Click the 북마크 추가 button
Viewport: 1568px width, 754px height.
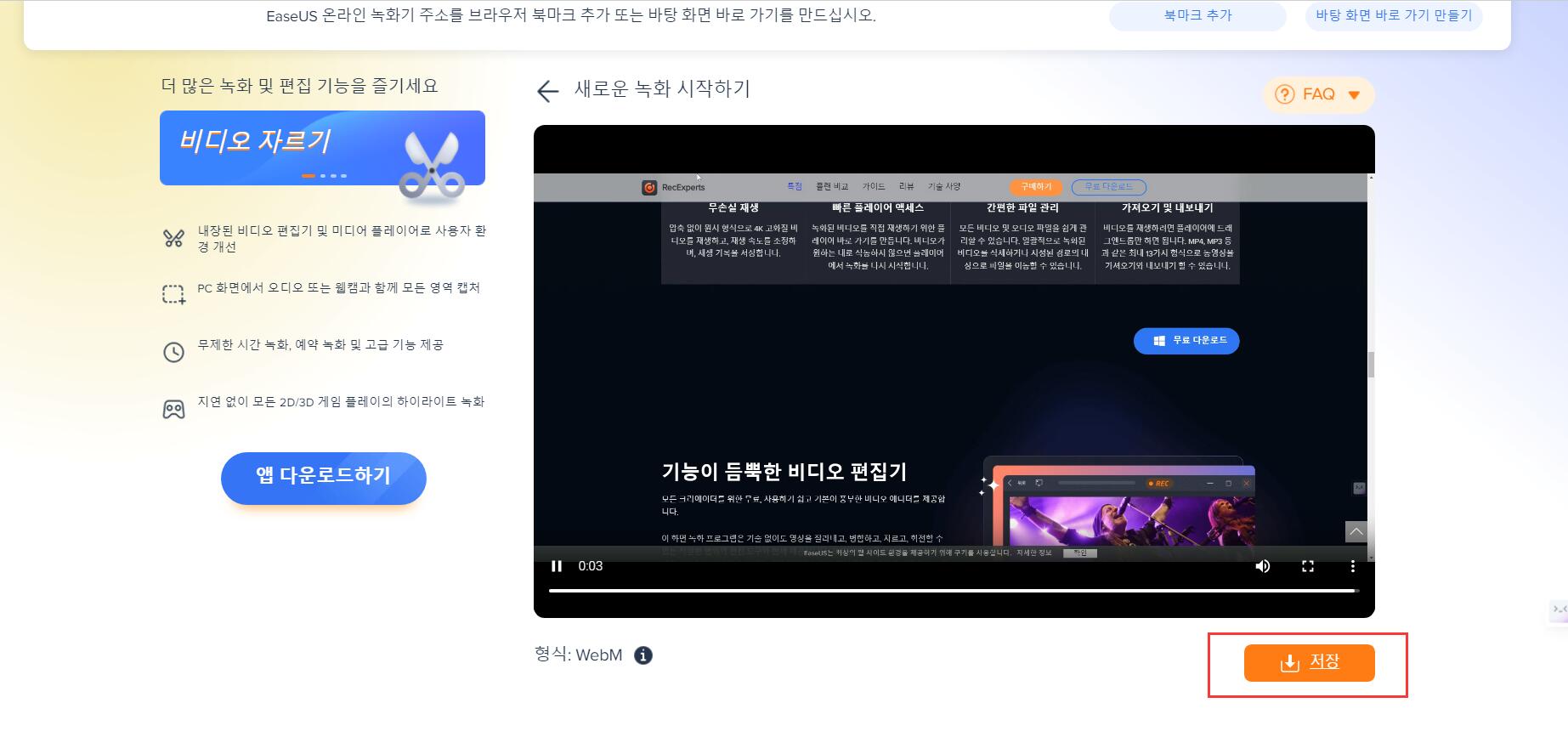click(x=1197, y=15)
